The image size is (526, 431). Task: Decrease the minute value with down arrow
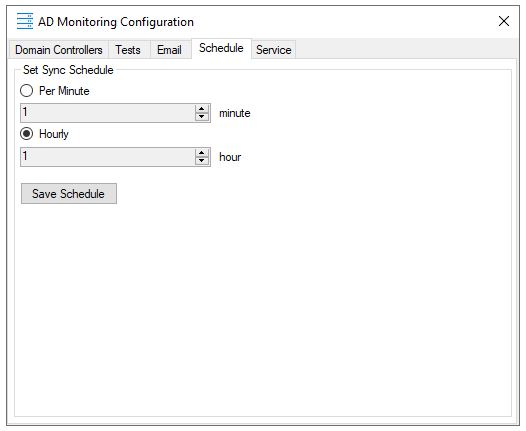pos(202,117)
